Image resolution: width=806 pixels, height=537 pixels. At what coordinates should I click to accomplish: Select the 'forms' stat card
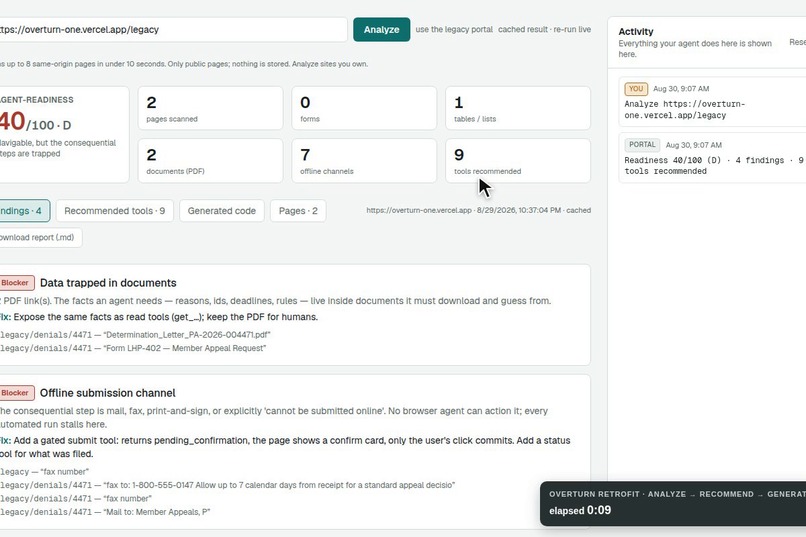tap(364, 108)
